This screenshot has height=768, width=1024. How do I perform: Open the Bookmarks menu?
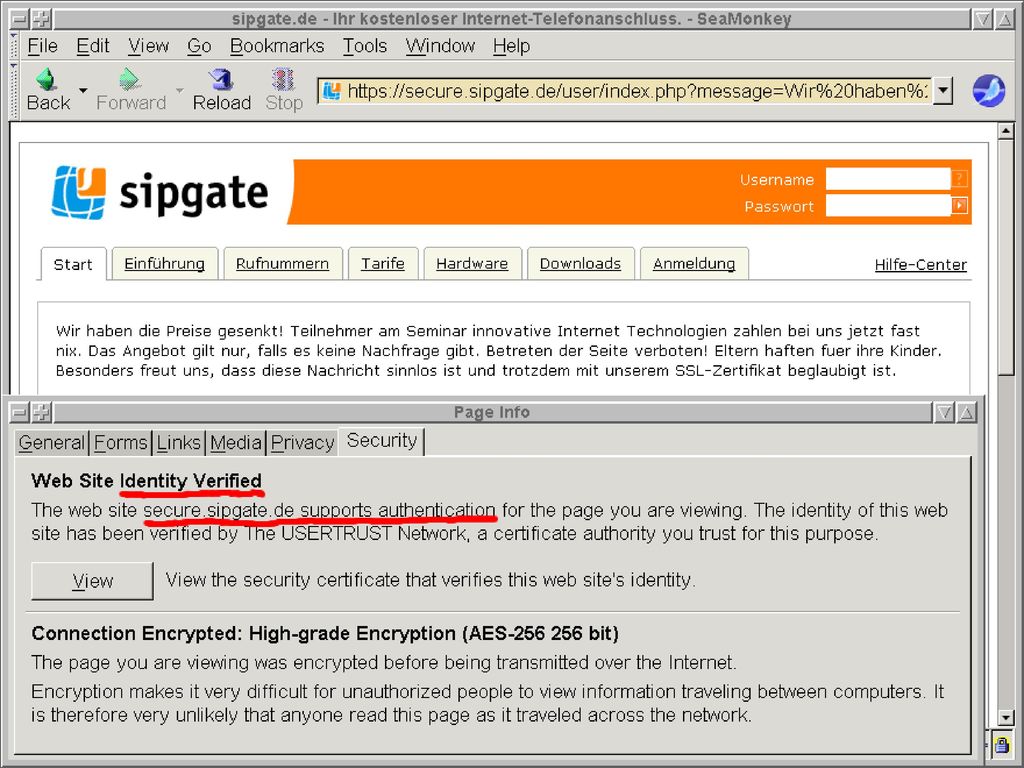pyautogui.click(x=277, y=46)
